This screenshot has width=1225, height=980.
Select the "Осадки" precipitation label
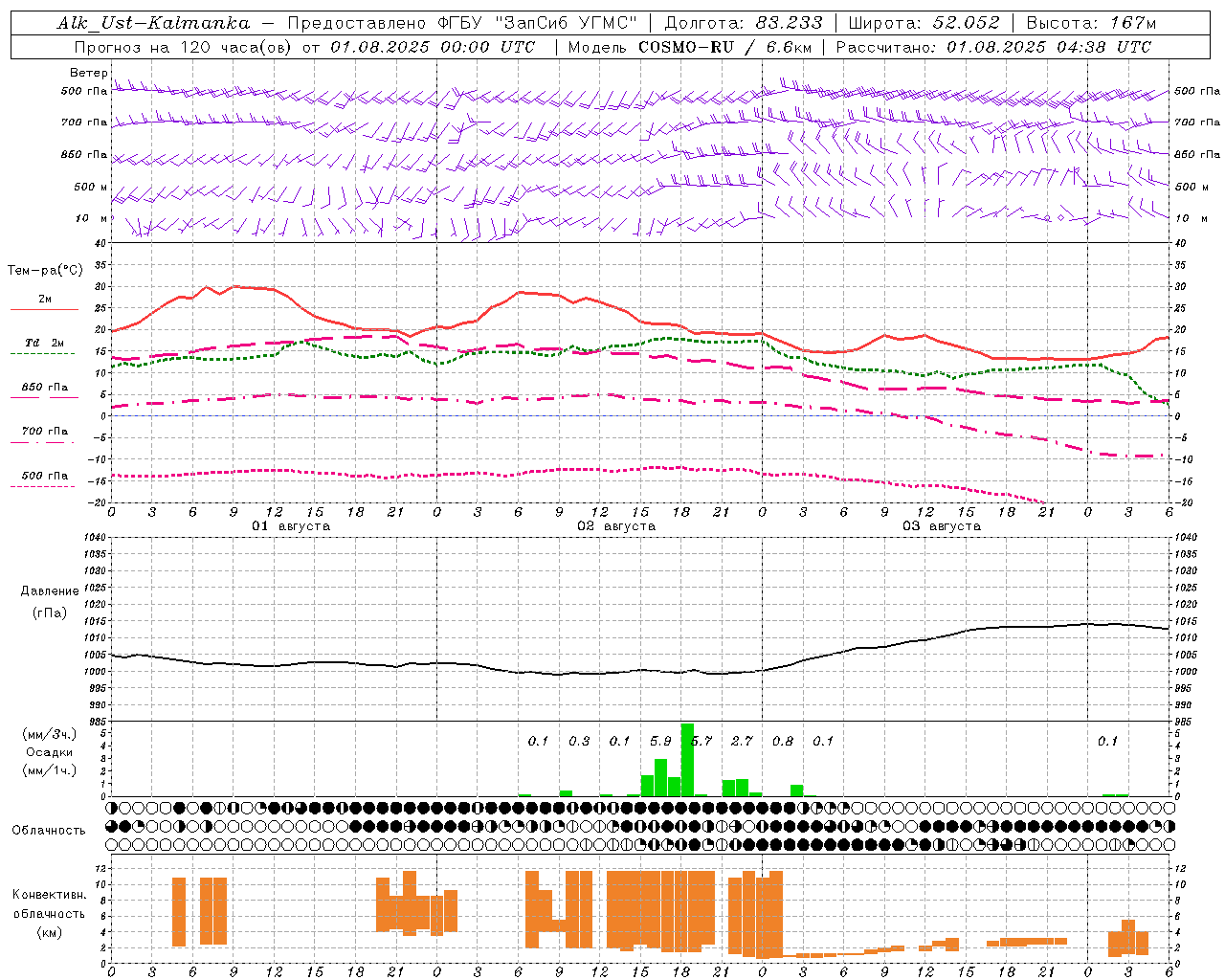click(x=50, y=752)
